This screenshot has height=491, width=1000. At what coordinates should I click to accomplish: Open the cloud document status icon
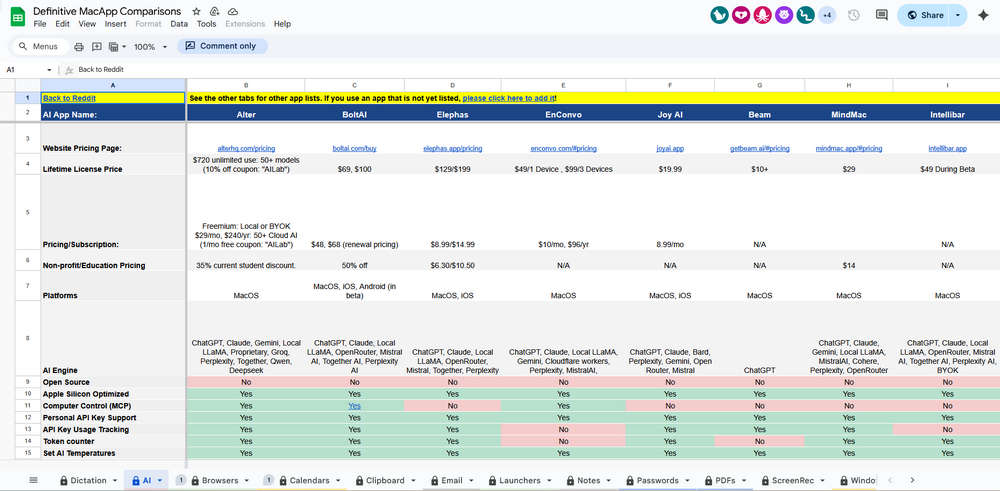coord(233,11)
